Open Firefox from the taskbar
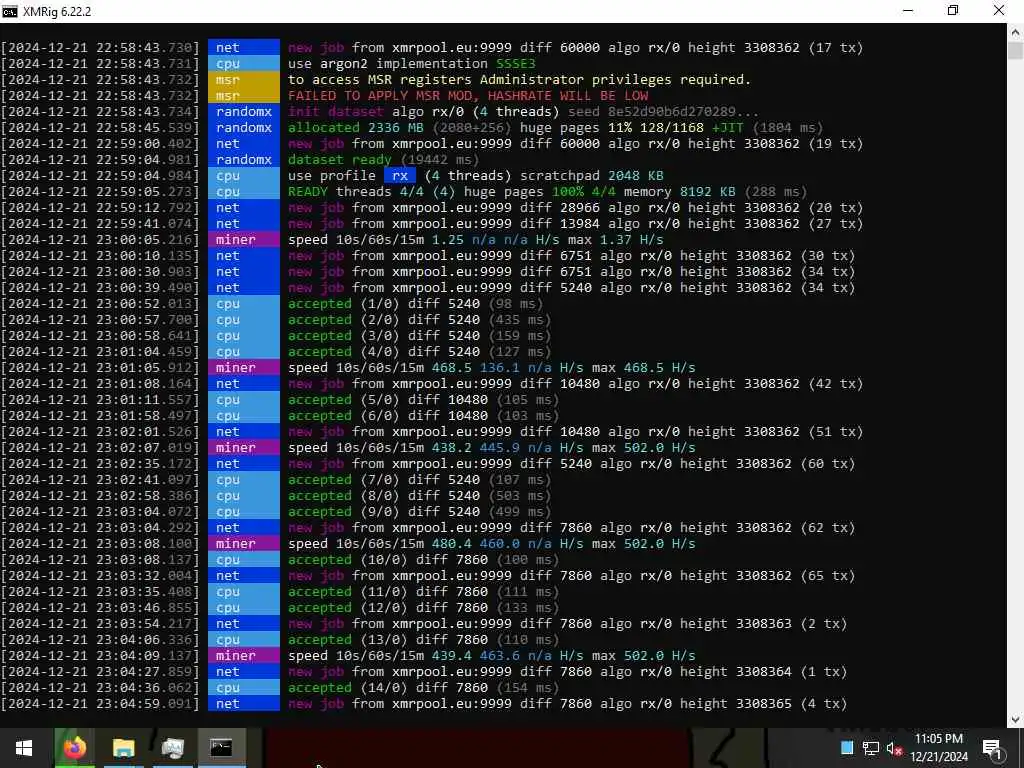The image size is (1024, 768). click(74, 748)
